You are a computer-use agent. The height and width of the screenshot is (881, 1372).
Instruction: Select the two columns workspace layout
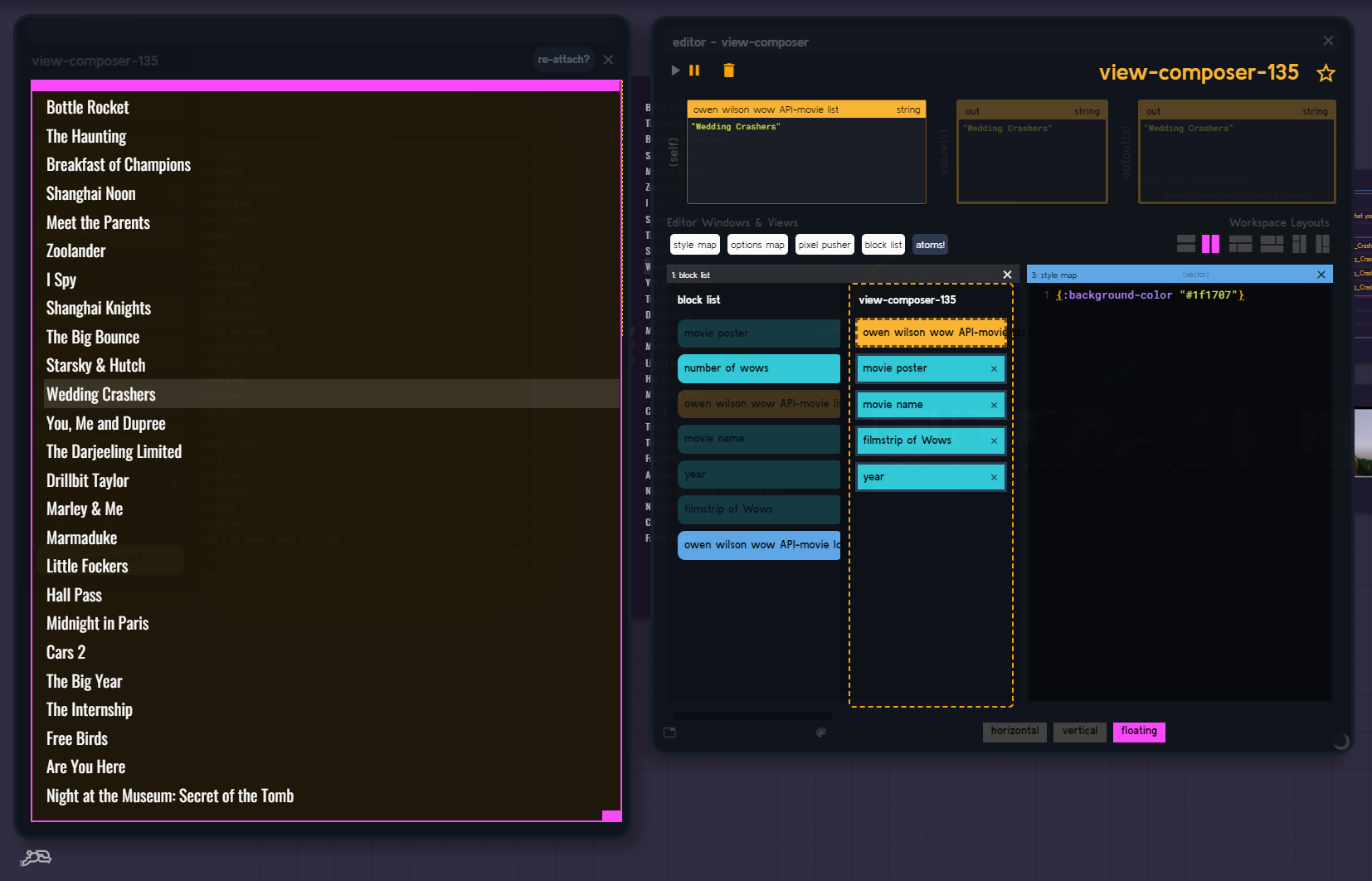tap(1210, 244)
